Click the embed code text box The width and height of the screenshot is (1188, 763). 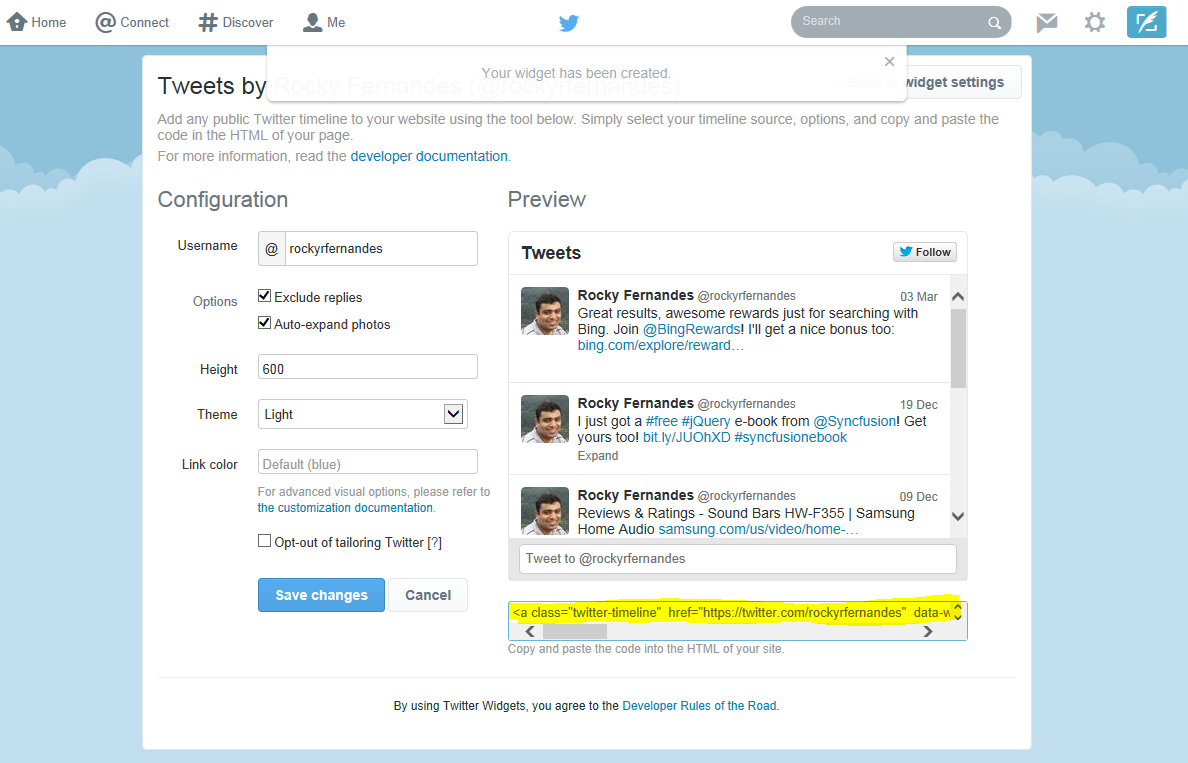click(730, 612)
